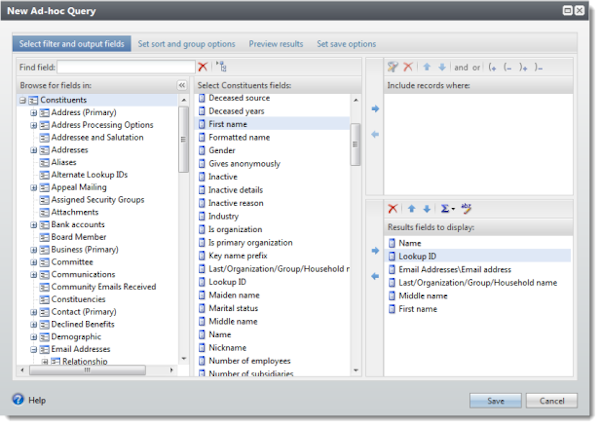Expand the Address Processing Options node
600x426 pixels.
34,125
